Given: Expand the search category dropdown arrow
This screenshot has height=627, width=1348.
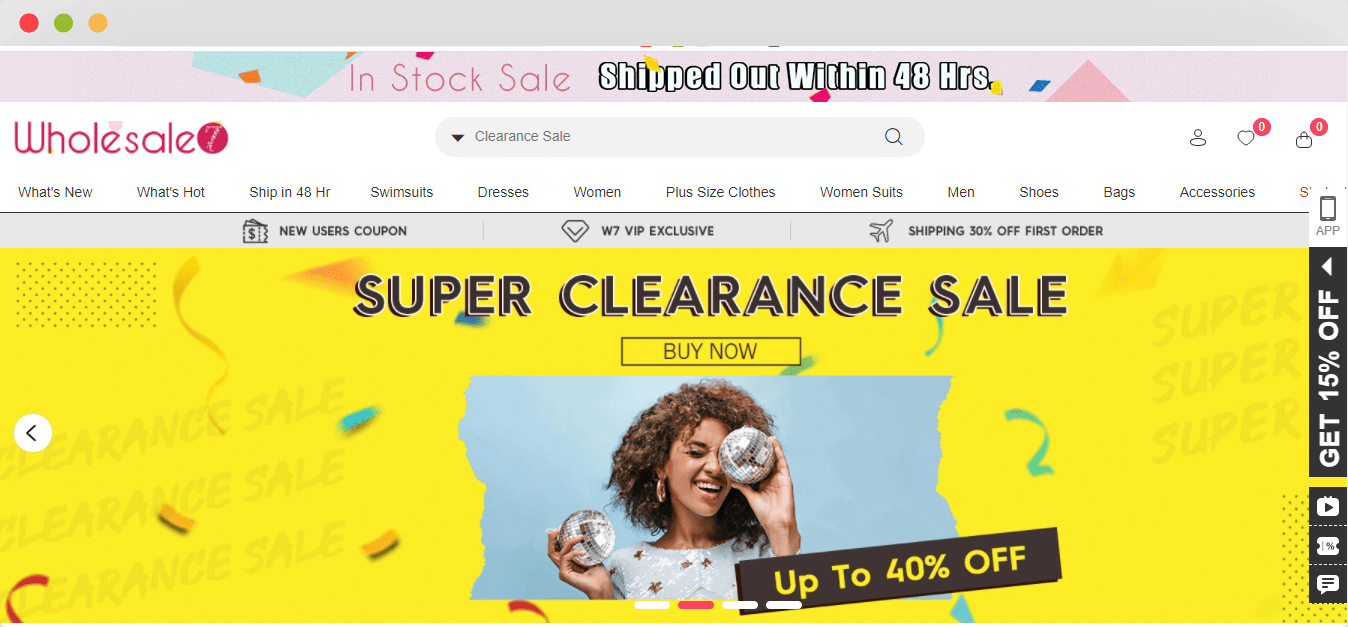Looking at the screenshot, I should click(458, 138).
